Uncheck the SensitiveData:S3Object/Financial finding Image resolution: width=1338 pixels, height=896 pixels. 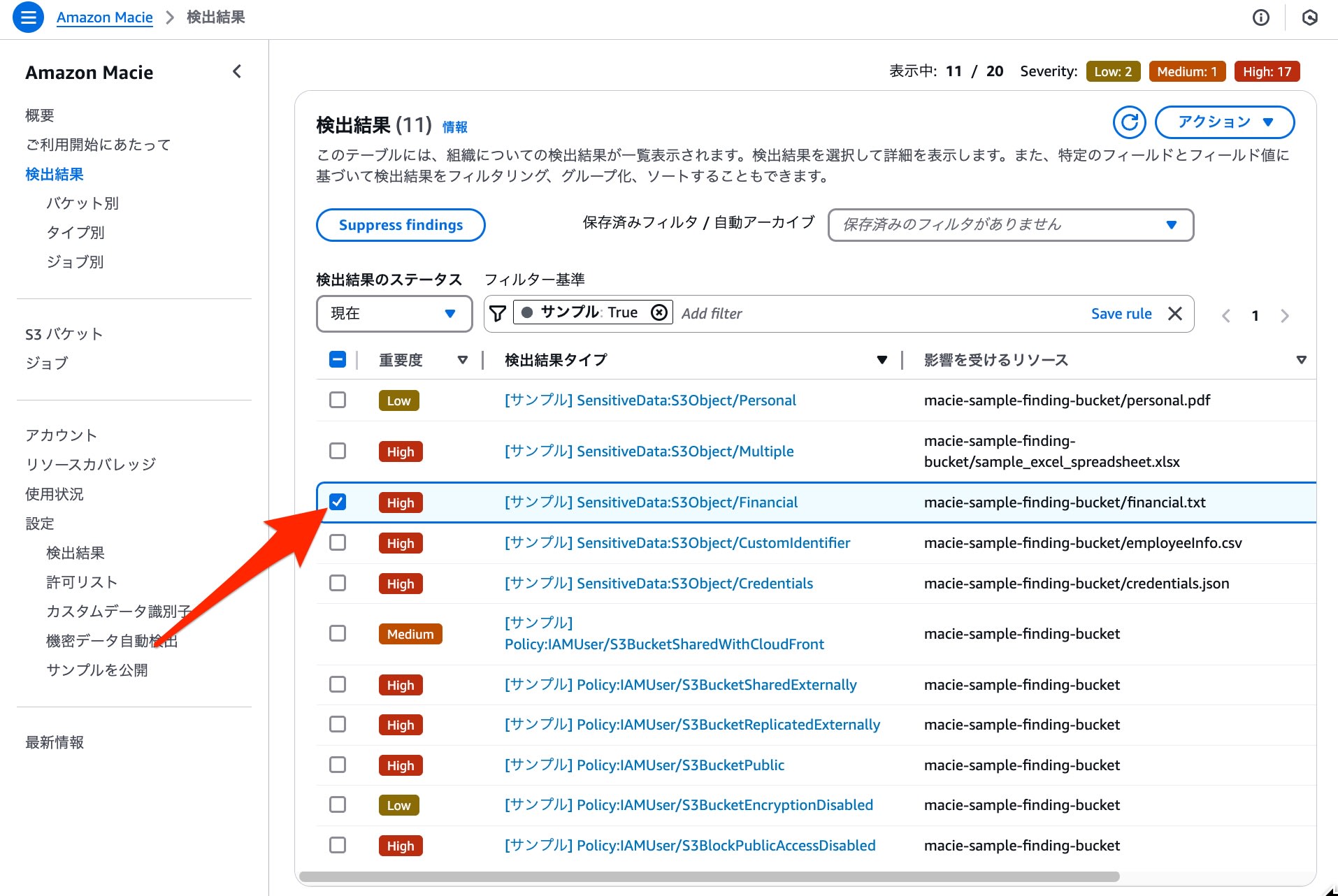pos(338,502)
